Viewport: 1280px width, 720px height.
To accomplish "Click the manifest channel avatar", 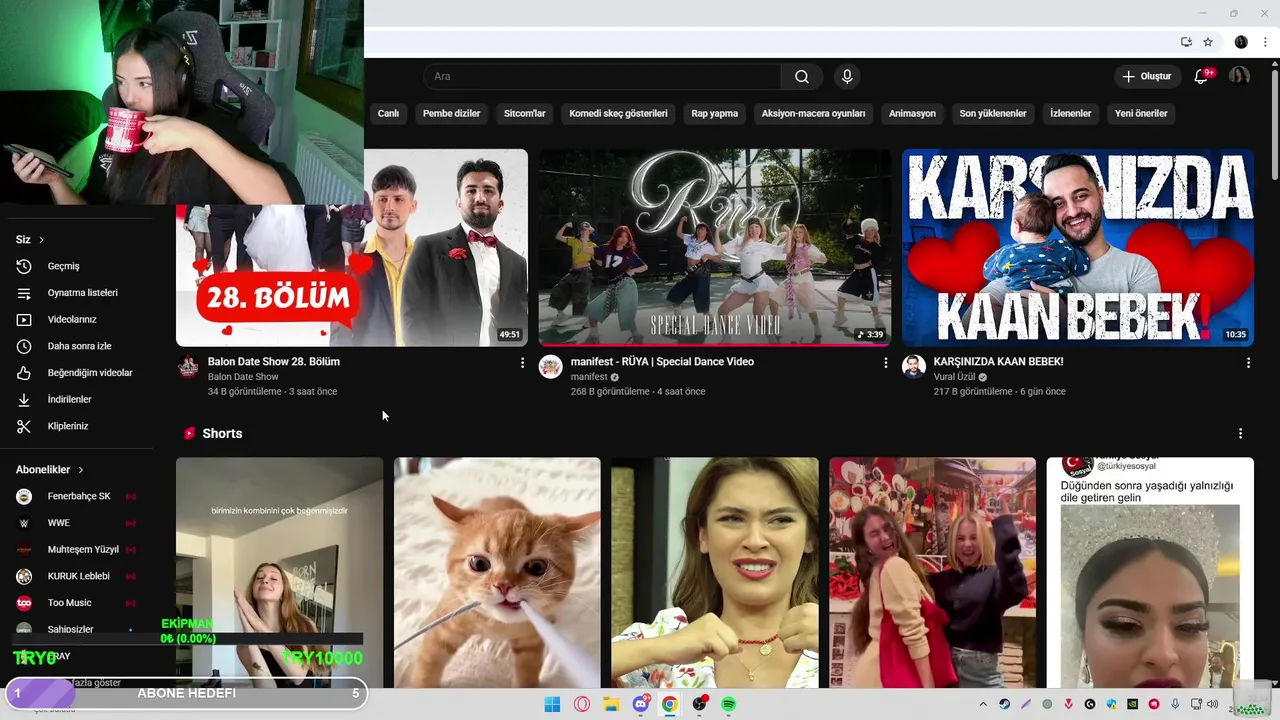I will 551,367.
